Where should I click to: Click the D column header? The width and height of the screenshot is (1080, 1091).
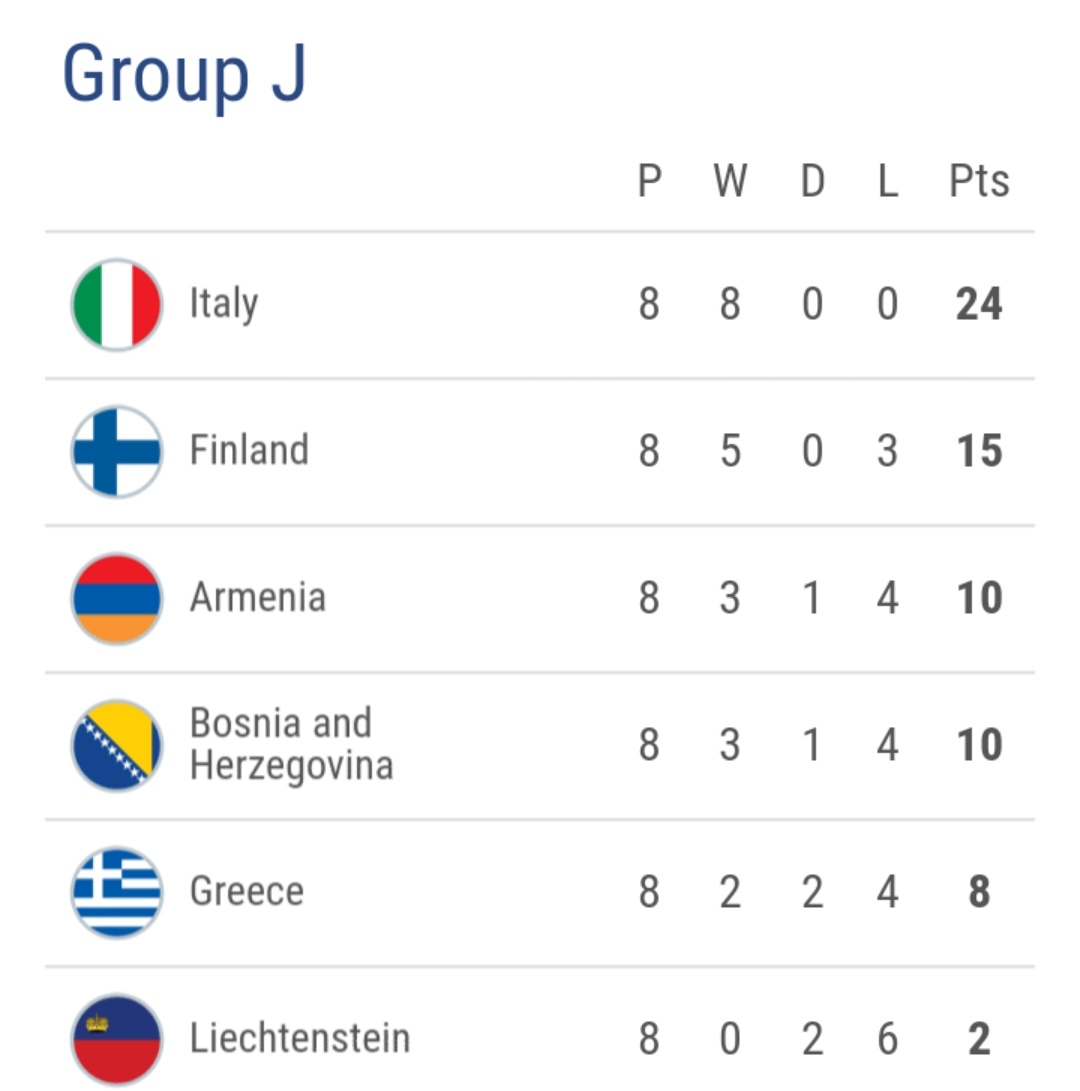point(812,182)
